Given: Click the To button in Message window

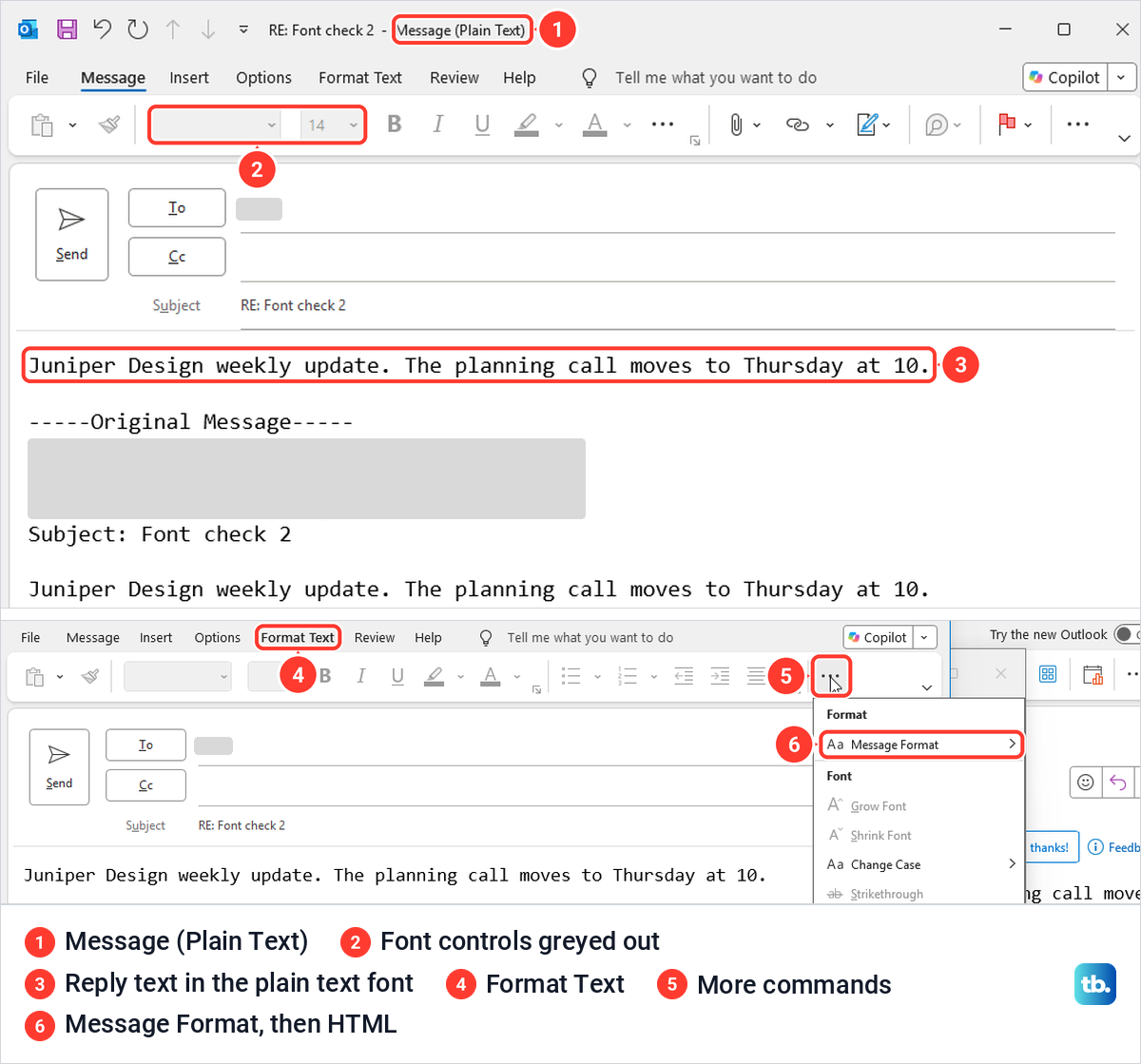Looking at the screenshot, I should pos(177,207).
